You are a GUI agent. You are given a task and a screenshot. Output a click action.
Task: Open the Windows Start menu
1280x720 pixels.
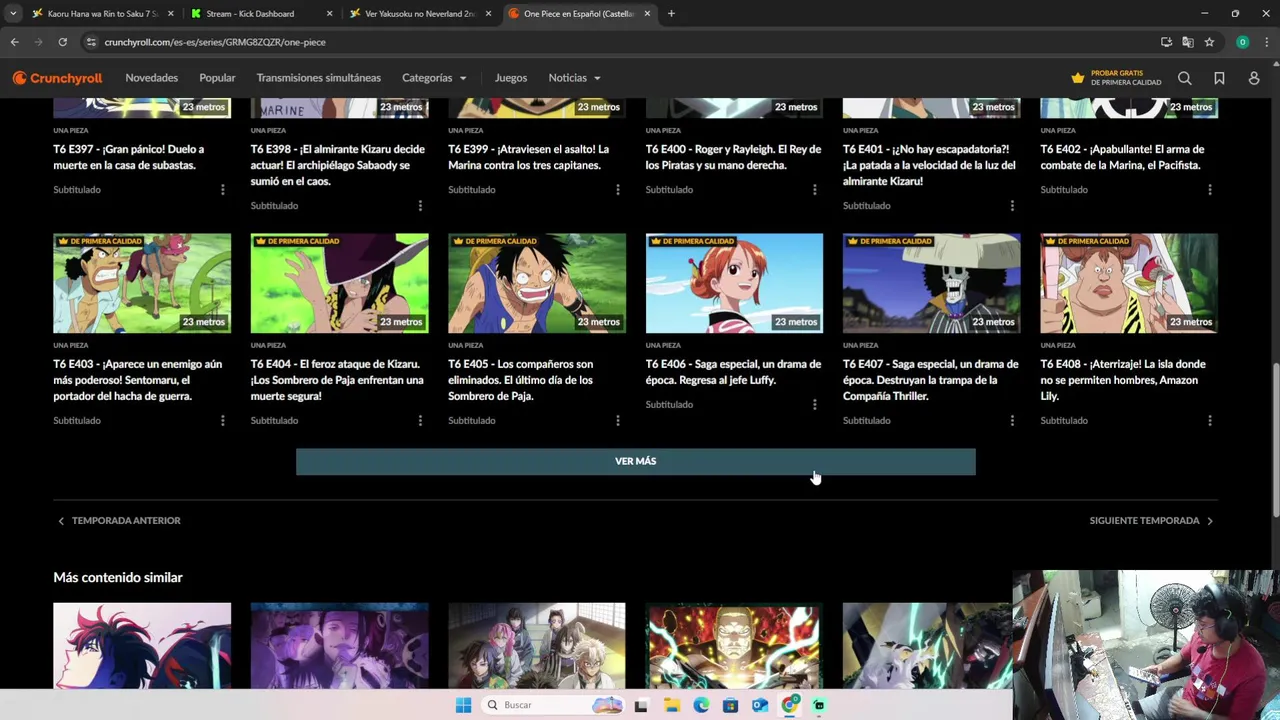pyautogui.click(x=463, y=705)
